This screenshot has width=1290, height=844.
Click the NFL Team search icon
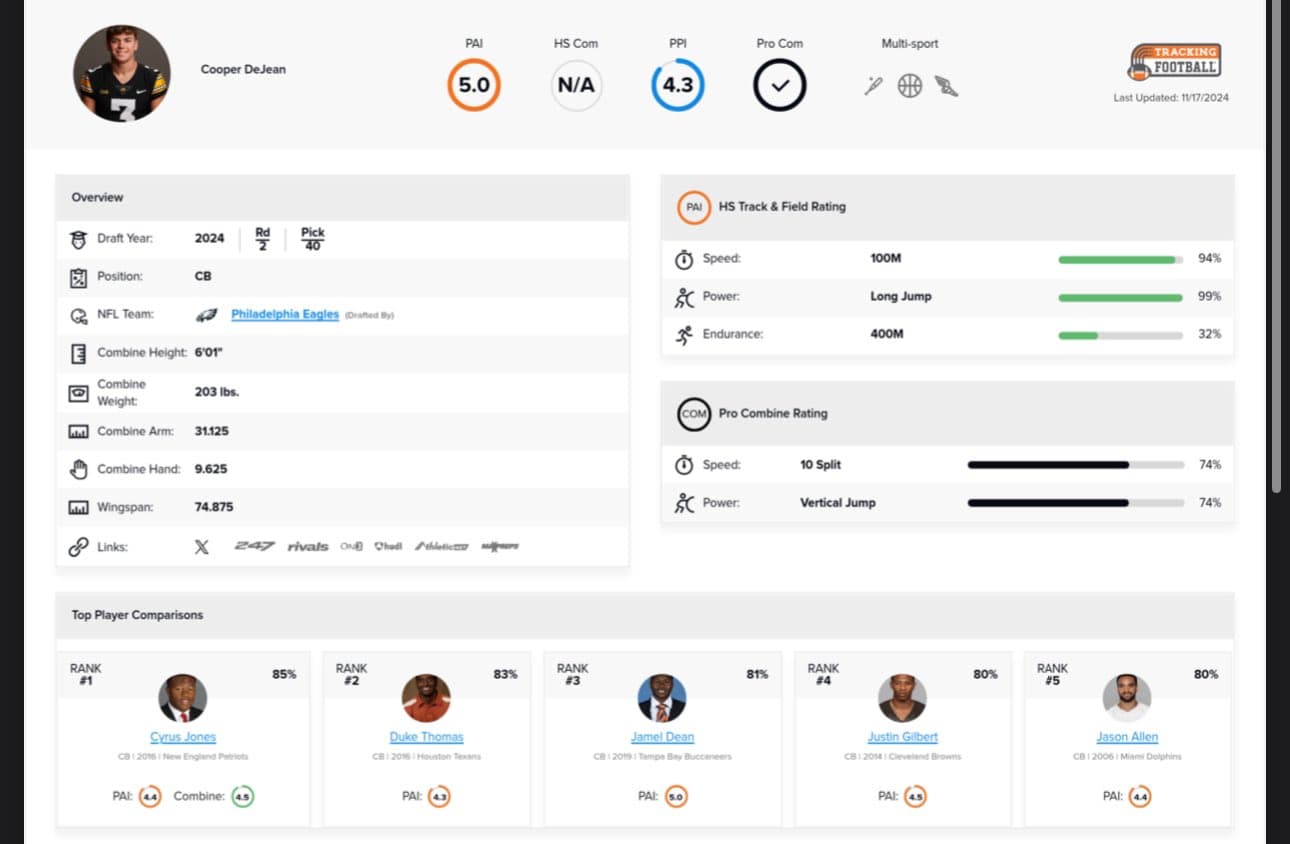click(x=78, y=315)
